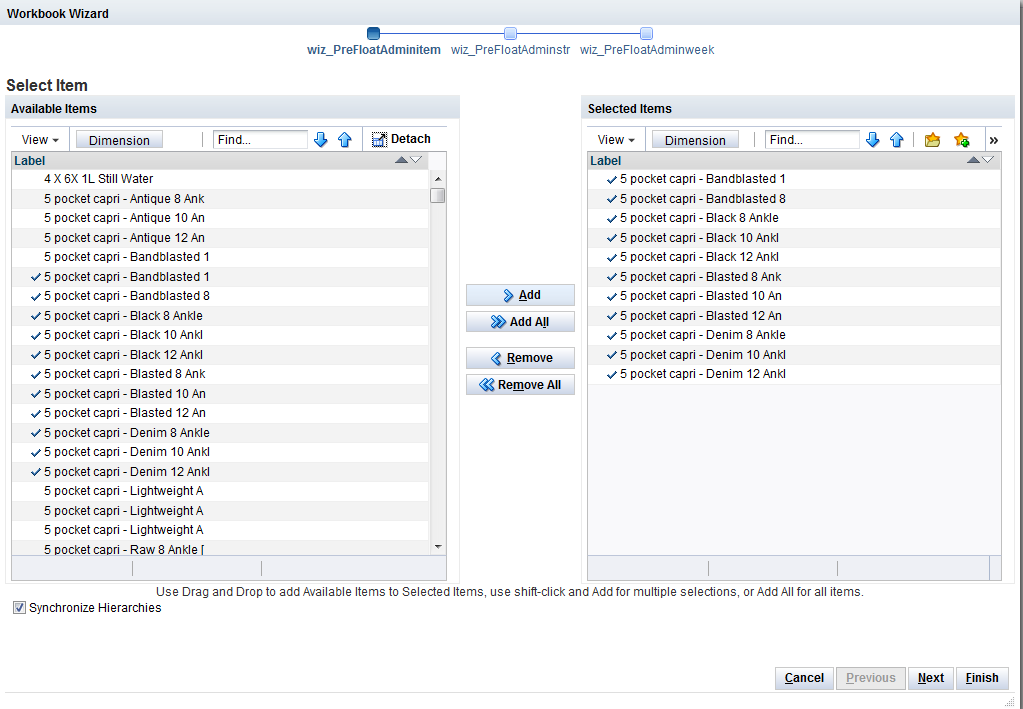The height and width of the screenshot is (709, 1023).
Task: Select Black 8 Ankle in Selected Items
Action: (794, 218)
